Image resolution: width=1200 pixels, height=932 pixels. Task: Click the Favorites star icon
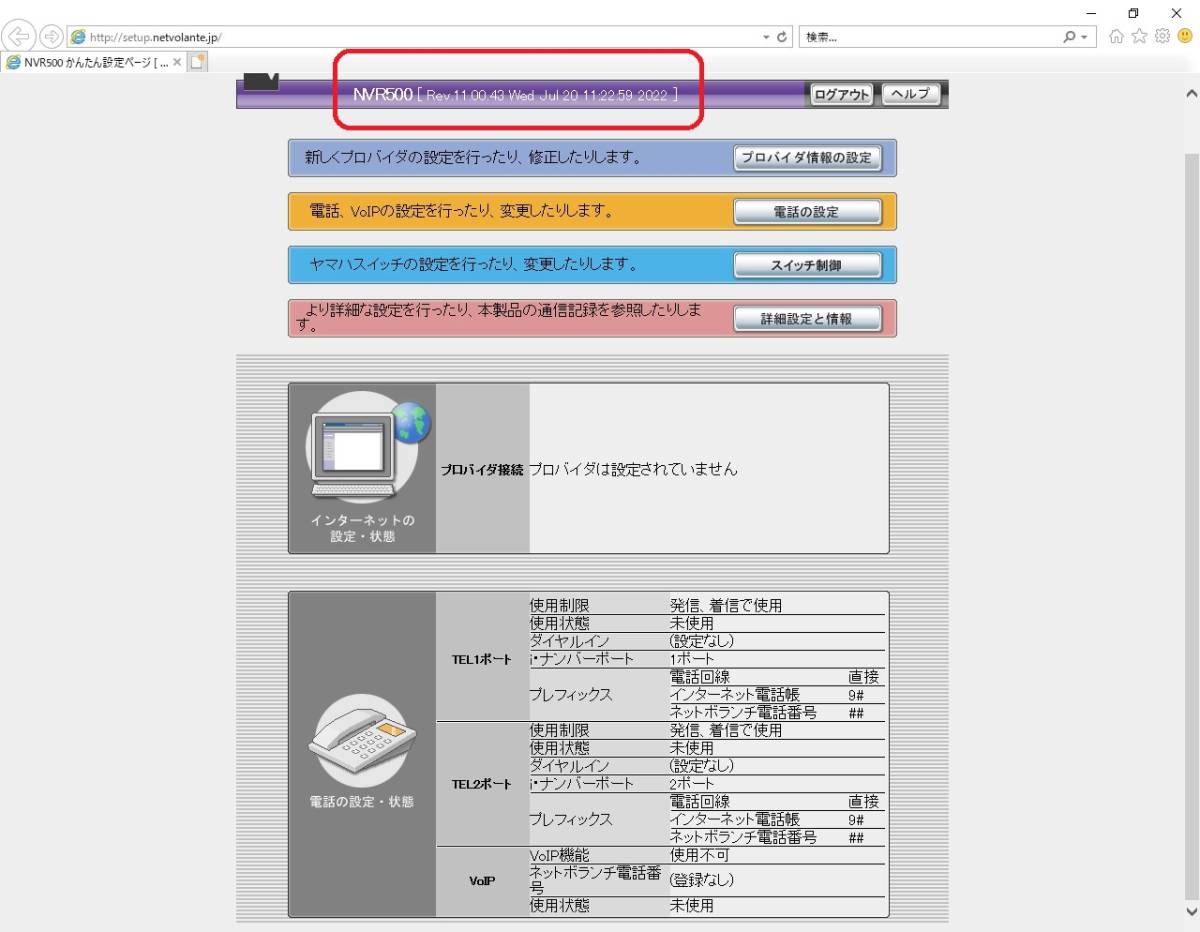(1139, 35)
